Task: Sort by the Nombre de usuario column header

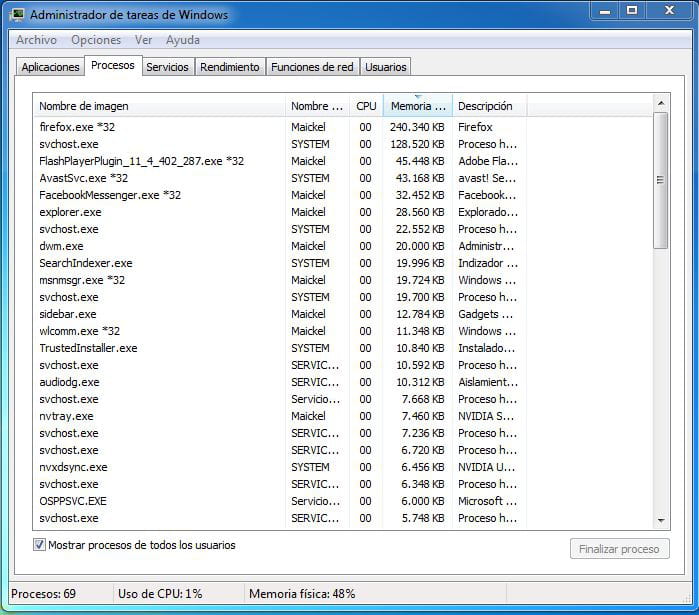Action: click(x=317, y=106)
